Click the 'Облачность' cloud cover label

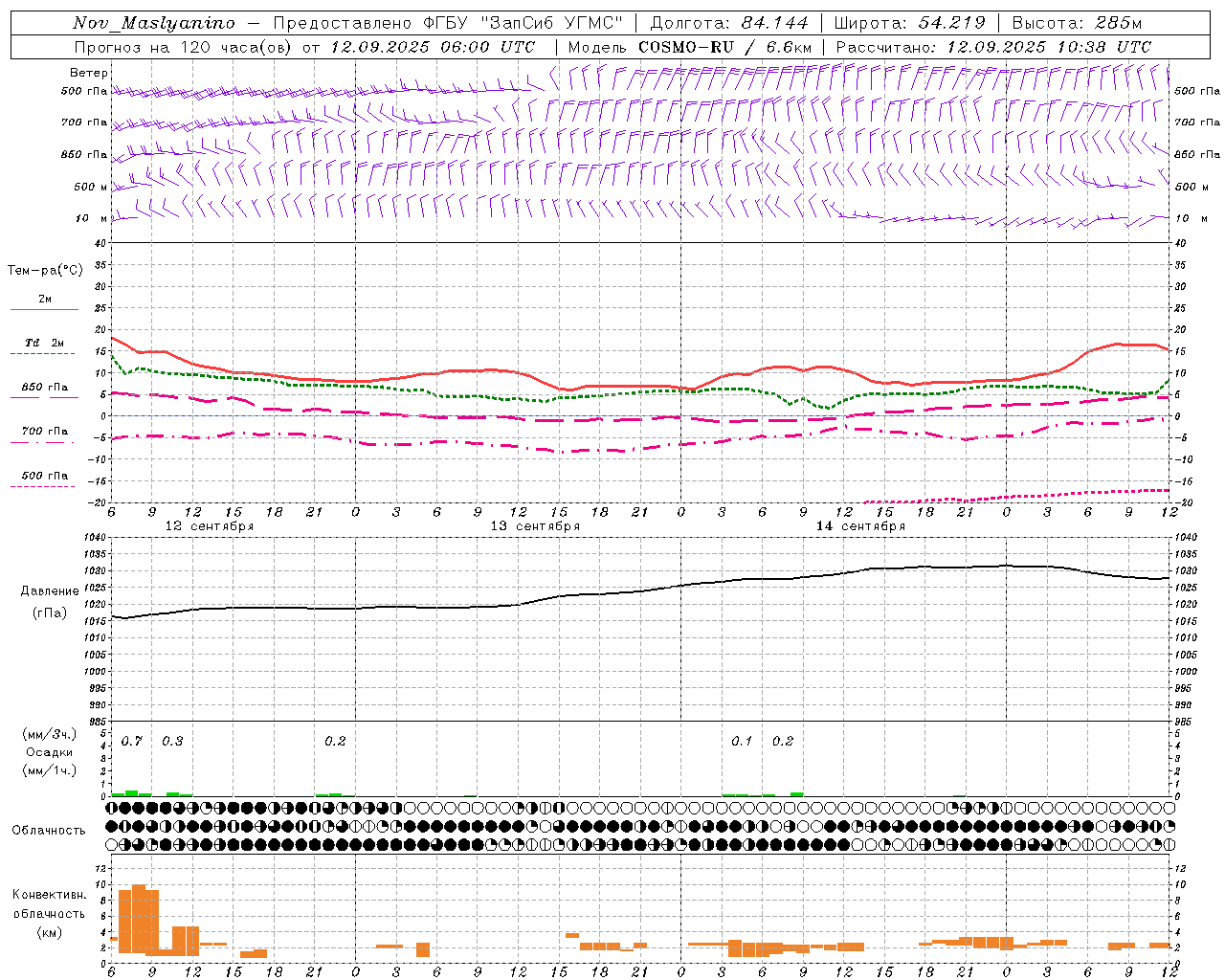[x=49, y=831]
